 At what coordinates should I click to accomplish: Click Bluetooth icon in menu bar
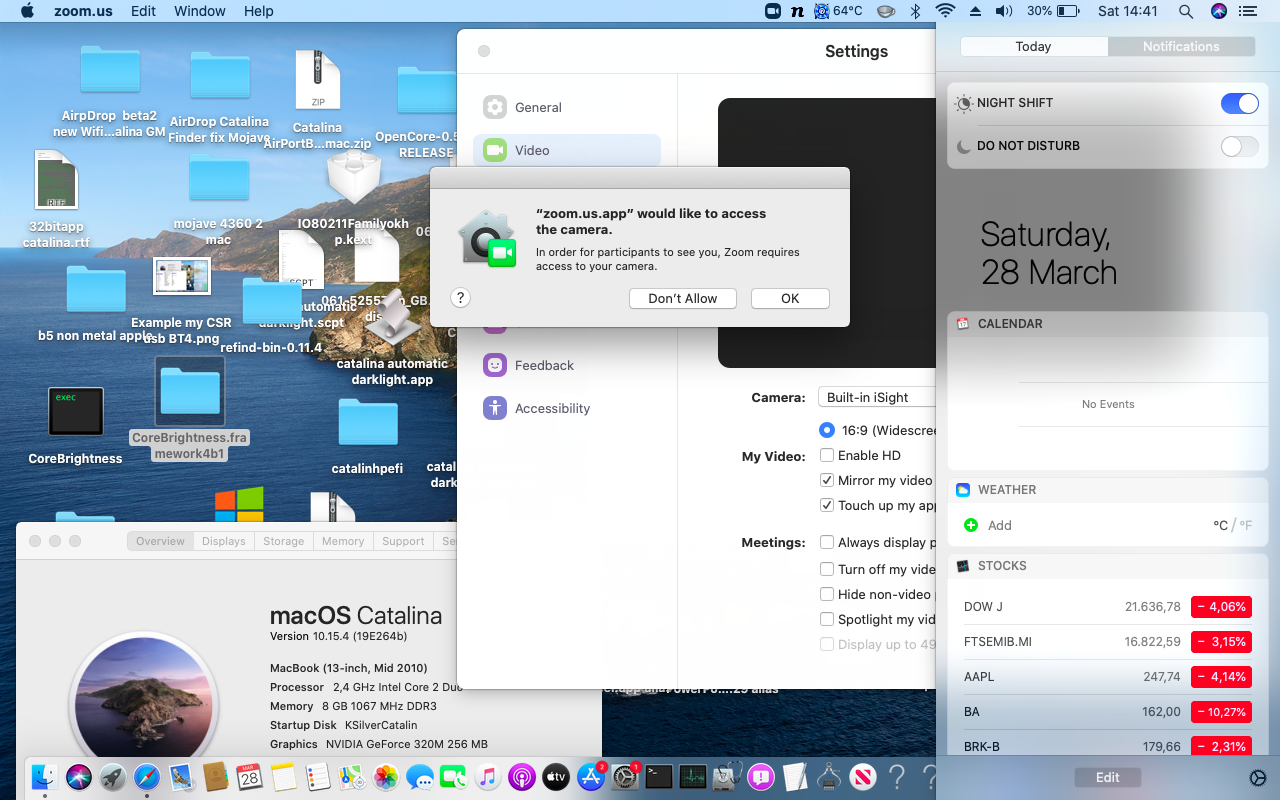[x=915, y=11]
